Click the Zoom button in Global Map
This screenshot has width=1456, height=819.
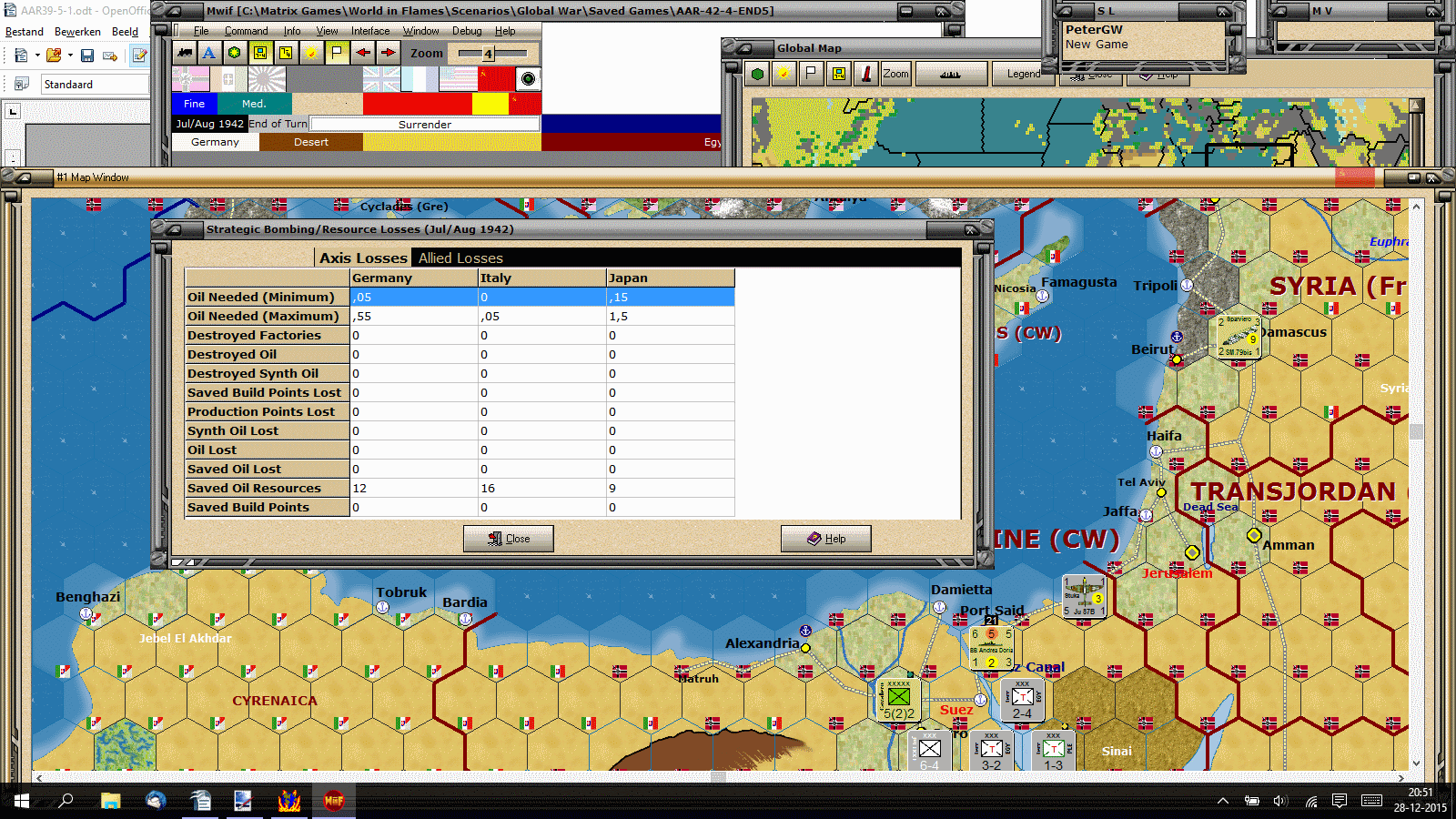click(895, 74)
